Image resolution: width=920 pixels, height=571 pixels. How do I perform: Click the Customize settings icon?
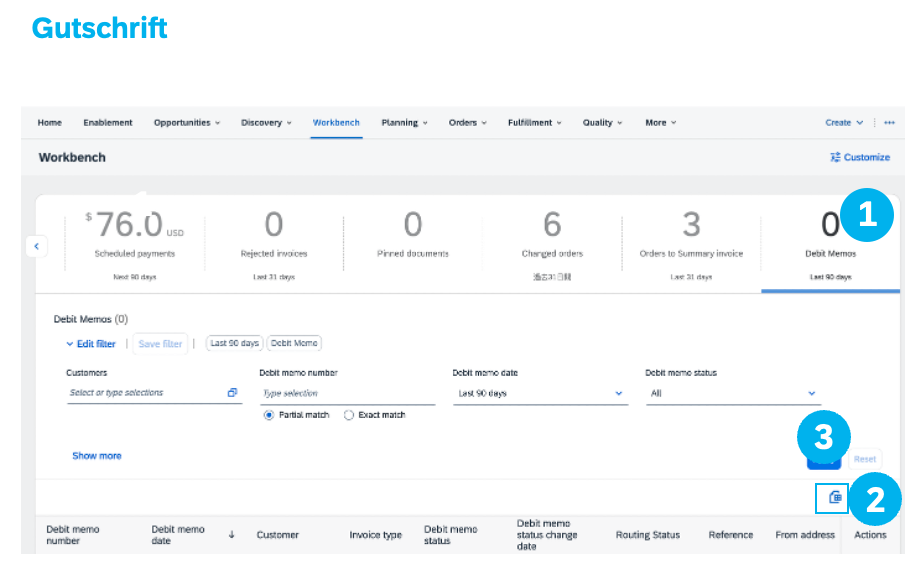(x=835, y=157)
